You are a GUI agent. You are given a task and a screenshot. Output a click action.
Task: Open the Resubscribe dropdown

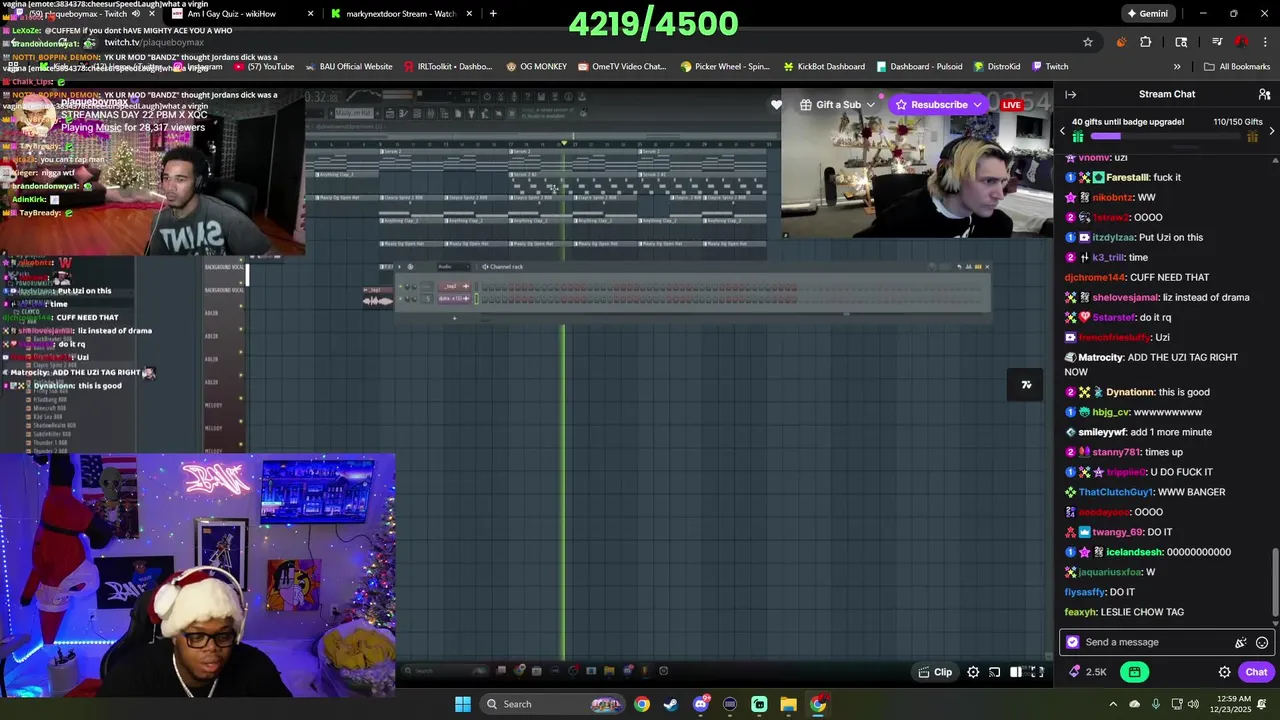tap(939, 104)
